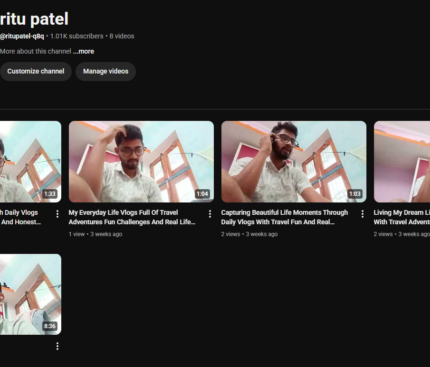This screenshot has height=367, width=430.
Task: Click the '1.01K subscribers' count text
Action: 77,36
